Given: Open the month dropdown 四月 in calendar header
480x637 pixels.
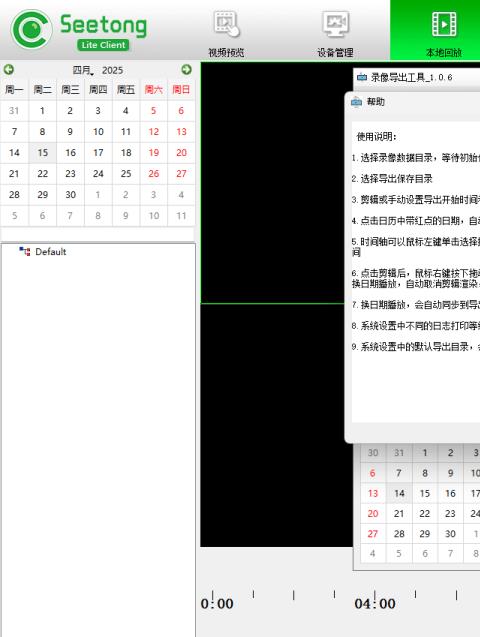Looking at the screenshot, I should [x=83, y=70].
